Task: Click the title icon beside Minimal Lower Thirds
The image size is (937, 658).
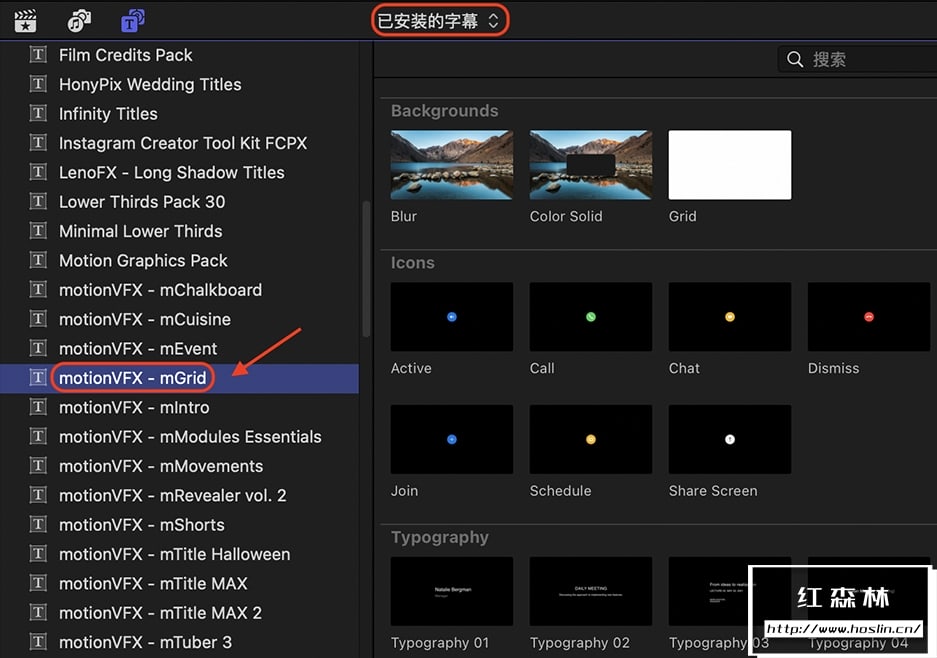Action: 38,231
